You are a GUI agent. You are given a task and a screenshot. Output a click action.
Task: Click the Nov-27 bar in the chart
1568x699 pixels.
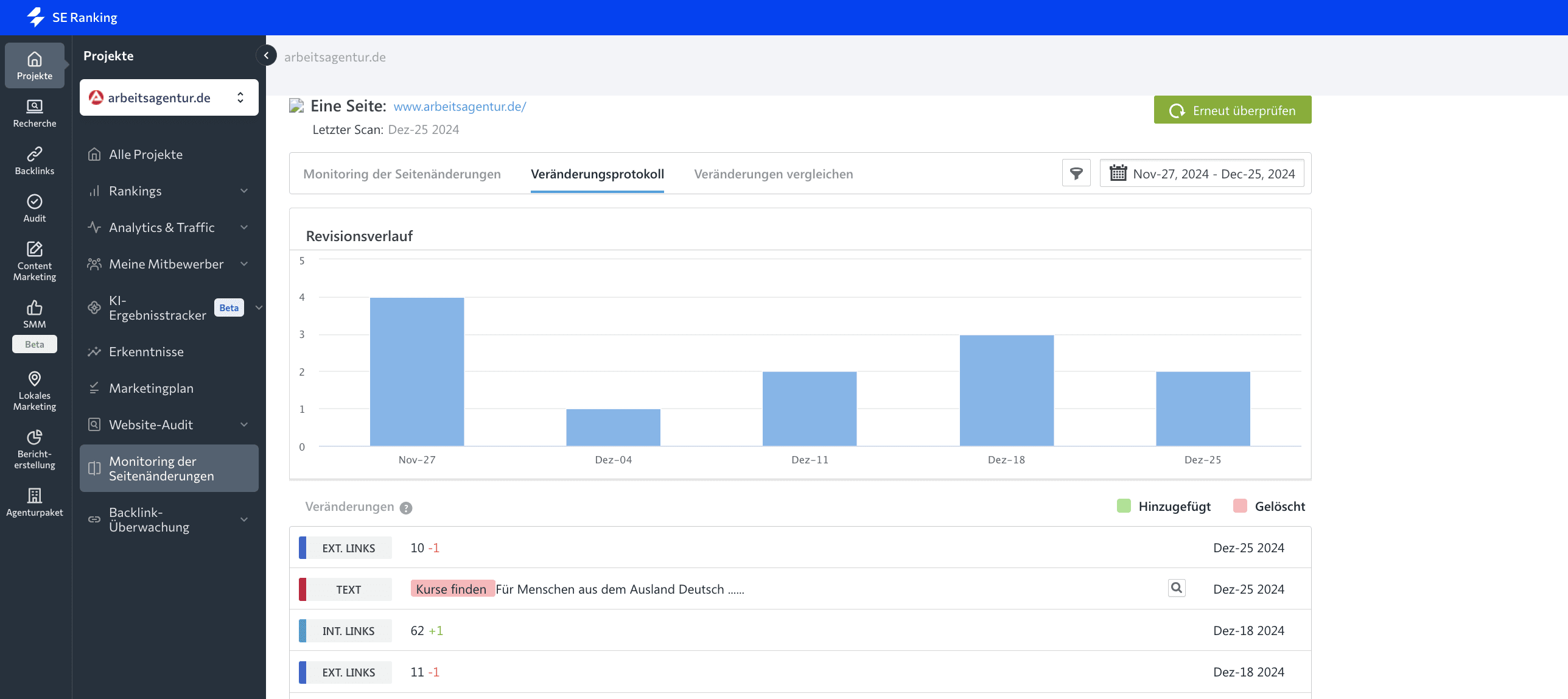(x=417, y=372)
